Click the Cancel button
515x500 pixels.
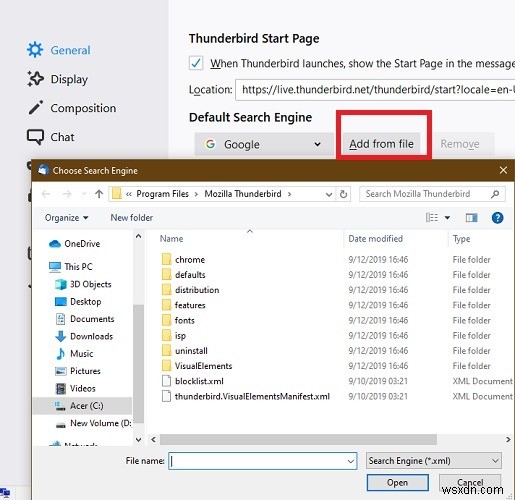[470, 482]
